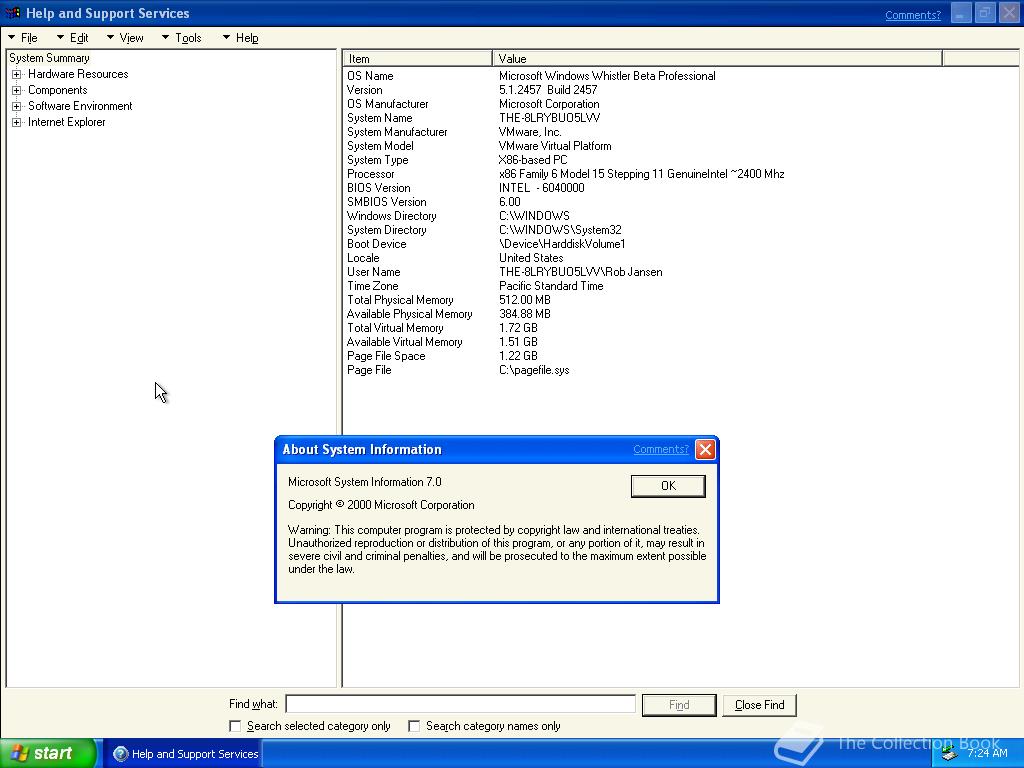The width and height of the screenshot is (1024, 768).
Task: Select Page File Space item
Action: pyautogui.click(x=386, y=357)
